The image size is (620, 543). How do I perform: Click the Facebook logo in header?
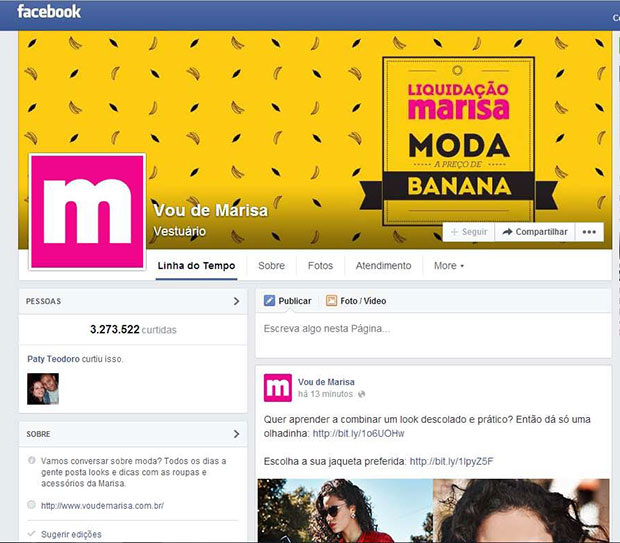click(49, 11)
